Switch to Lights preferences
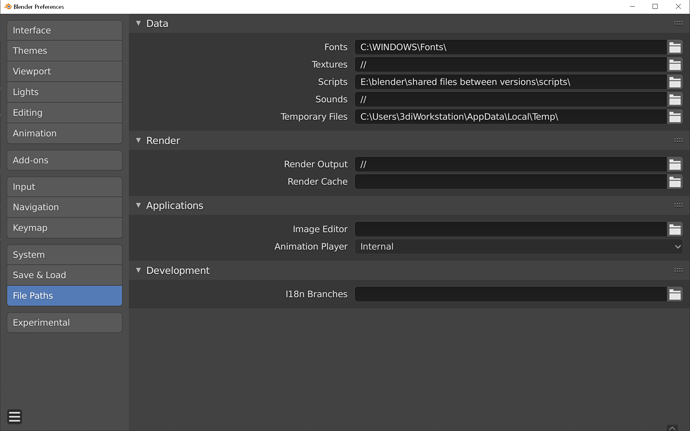 coord(65,92)
